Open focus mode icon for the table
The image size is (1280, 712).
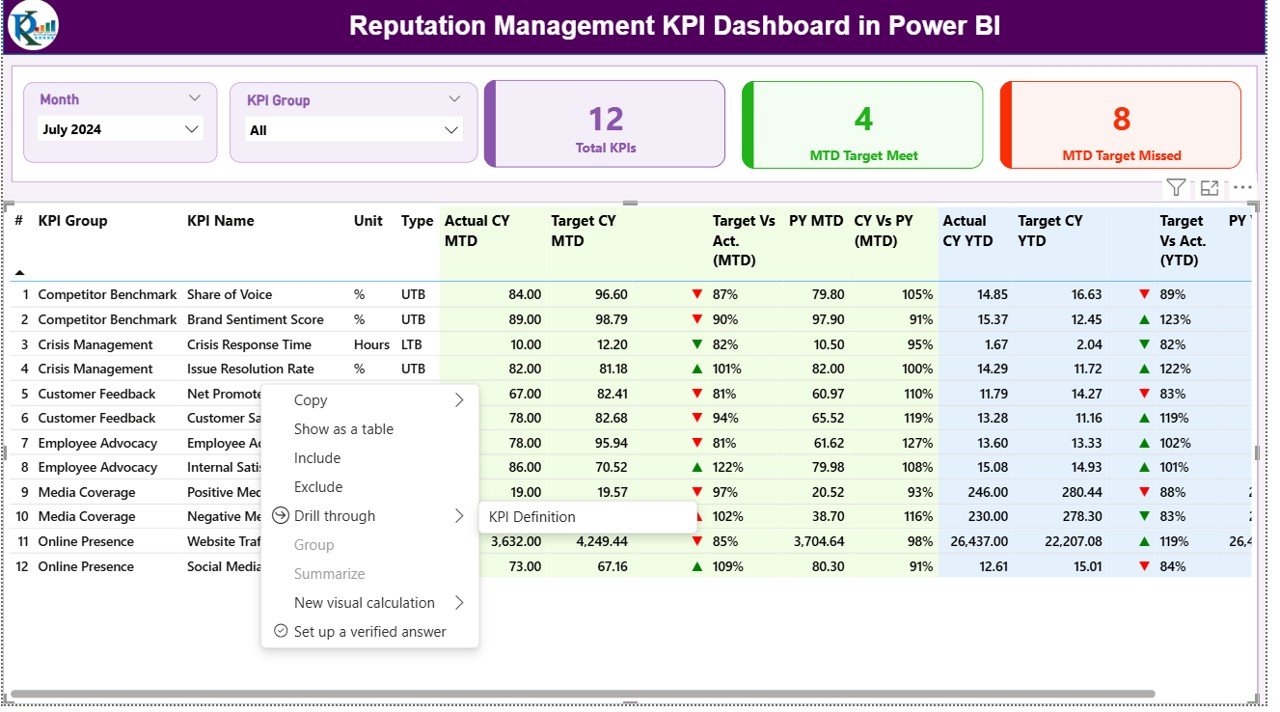point(1209,188)
